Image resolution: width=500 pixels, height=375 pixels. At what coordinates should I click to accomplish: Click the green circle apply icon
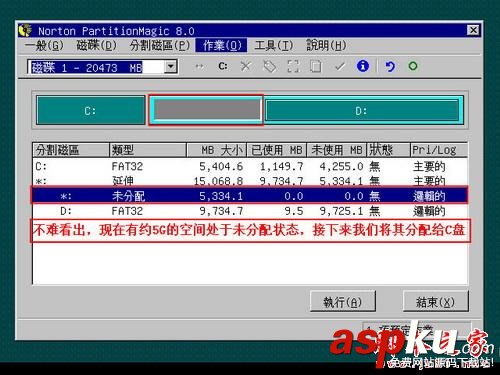[x=413, y=66]
